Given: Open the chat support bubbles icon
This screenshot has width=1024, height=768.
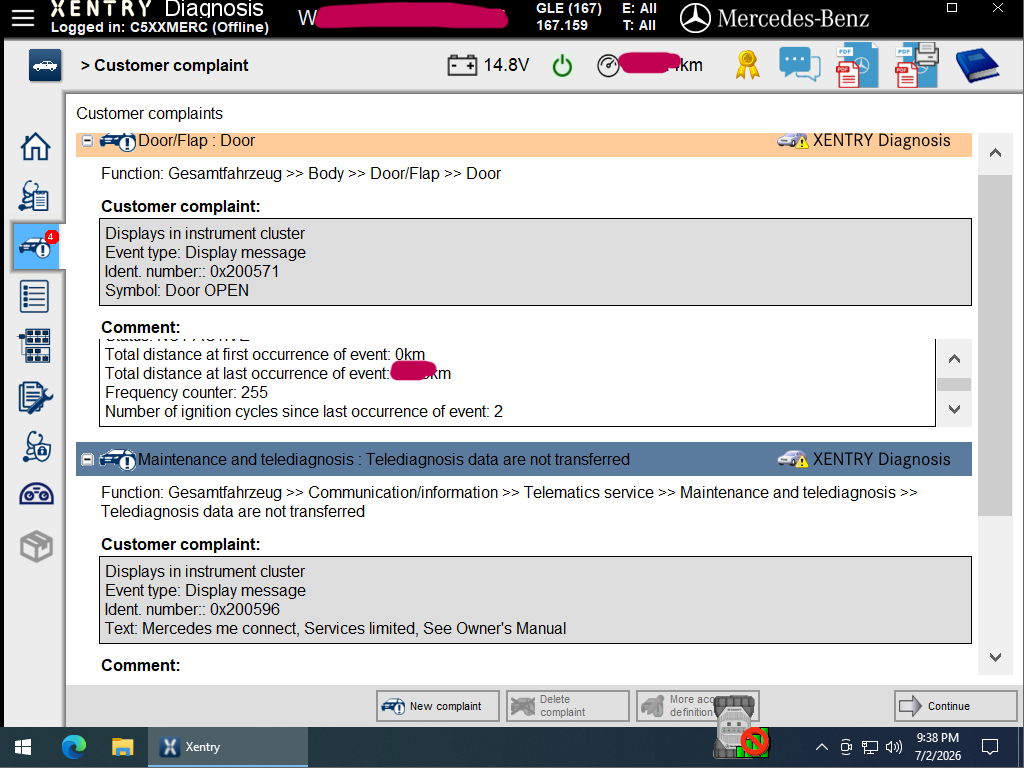Looking at the screenshot, I should (x=799, y=65).
